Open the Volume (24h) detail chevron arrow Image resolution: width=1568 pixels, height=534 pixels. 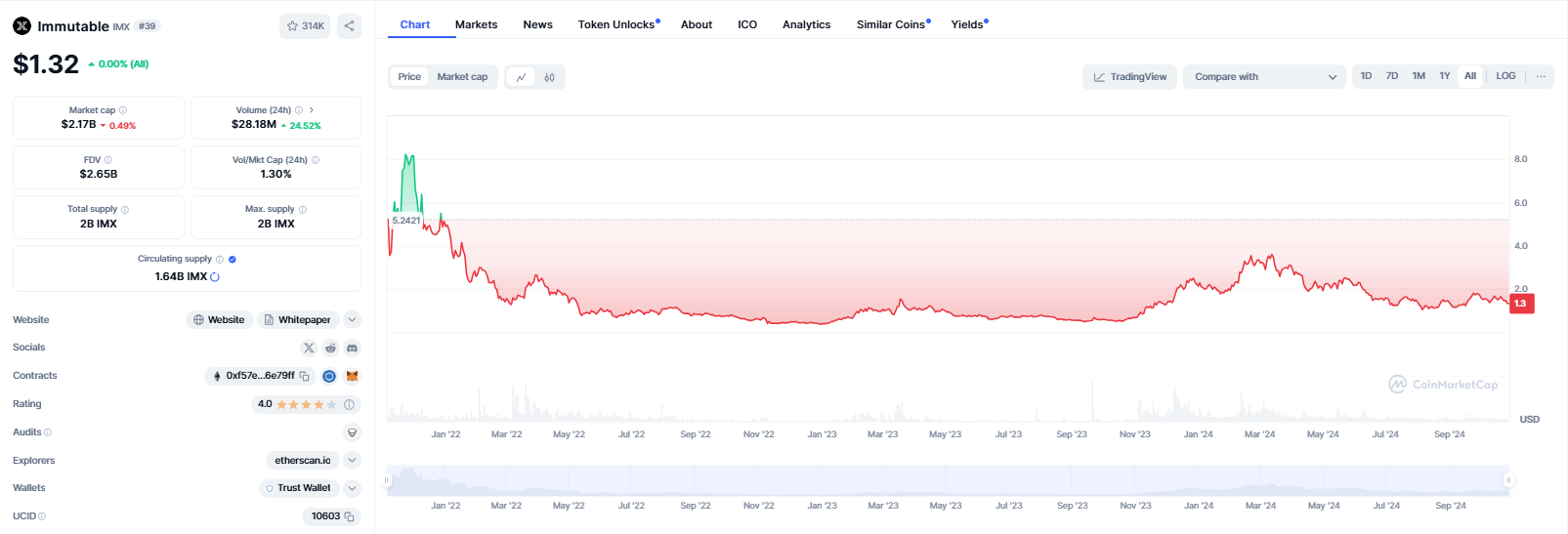pos(312,110)
